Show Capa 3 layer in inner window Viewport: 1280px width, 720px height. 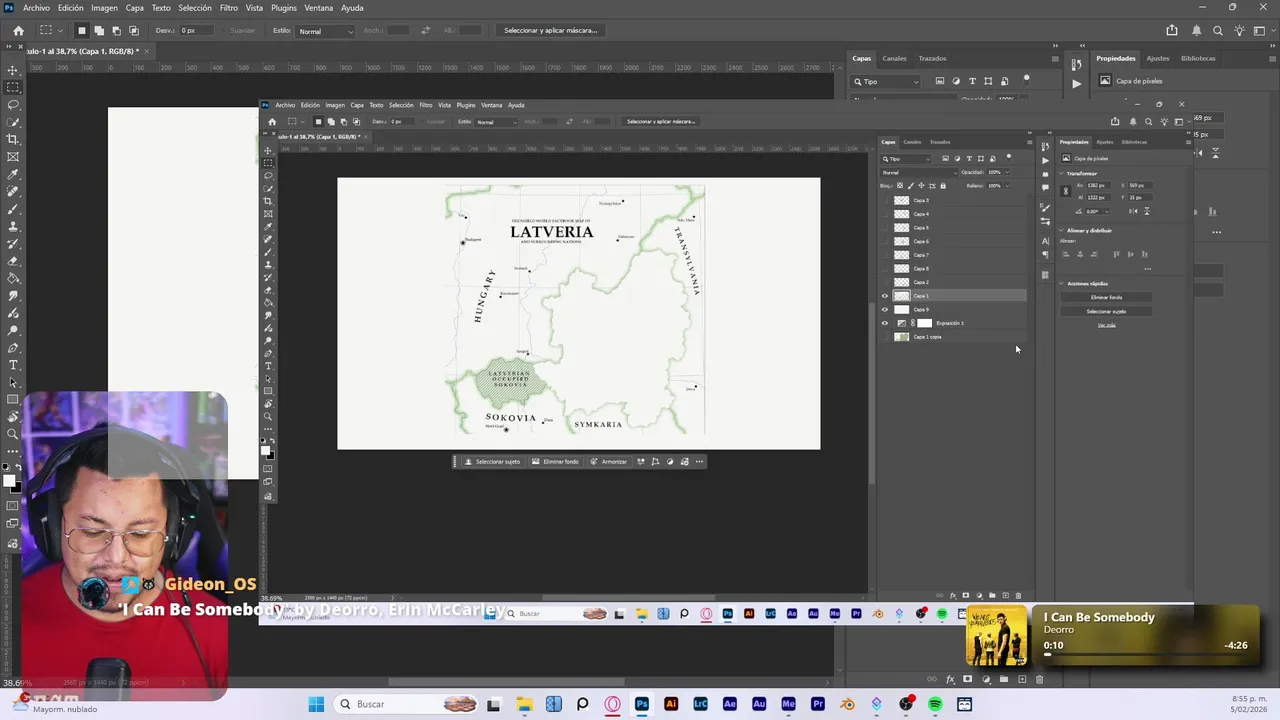(884, 200)
